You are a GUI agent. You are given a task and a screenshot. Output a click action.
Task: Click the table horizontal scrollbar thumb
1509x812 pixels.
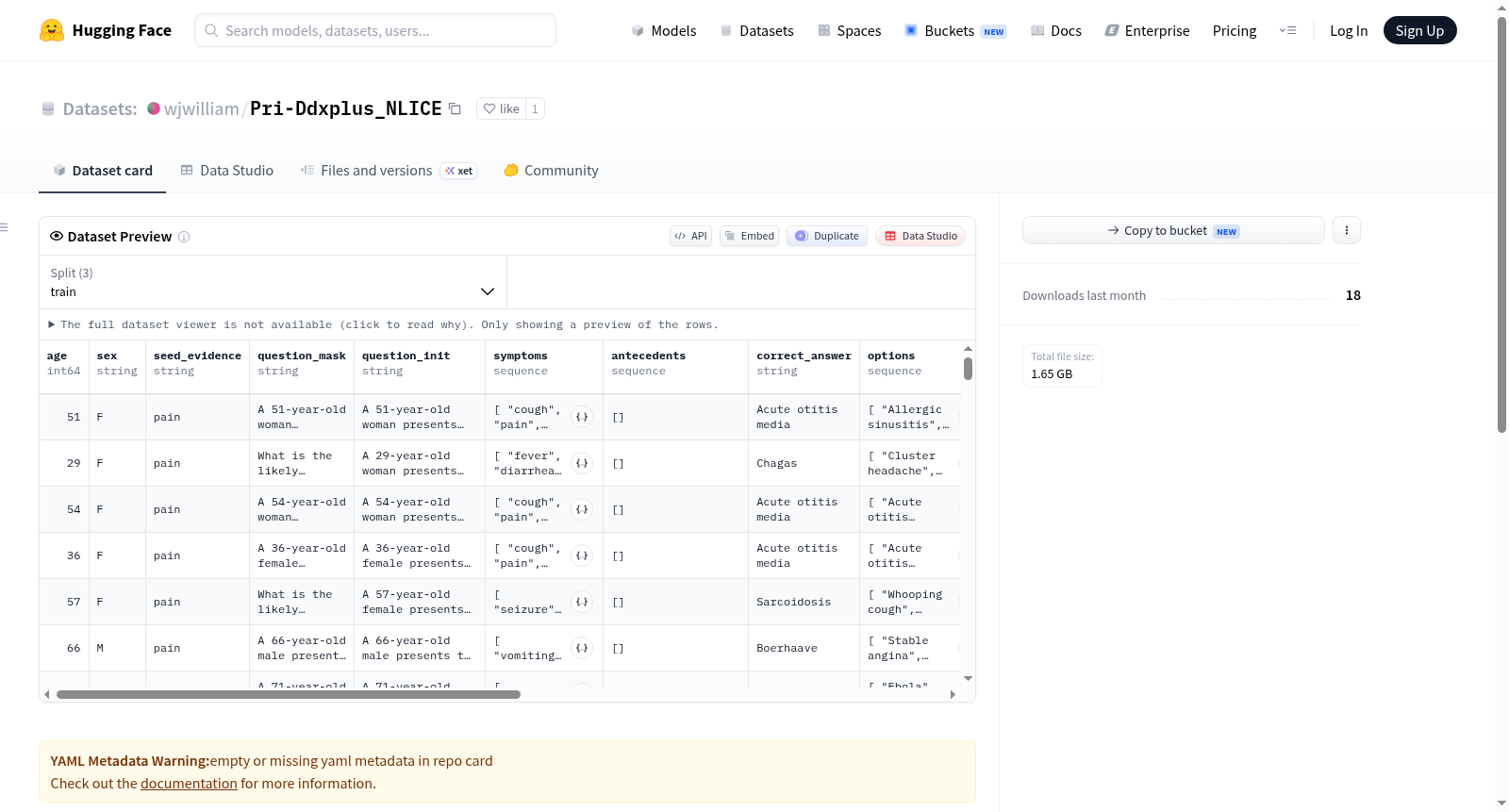tap(289, 695)
